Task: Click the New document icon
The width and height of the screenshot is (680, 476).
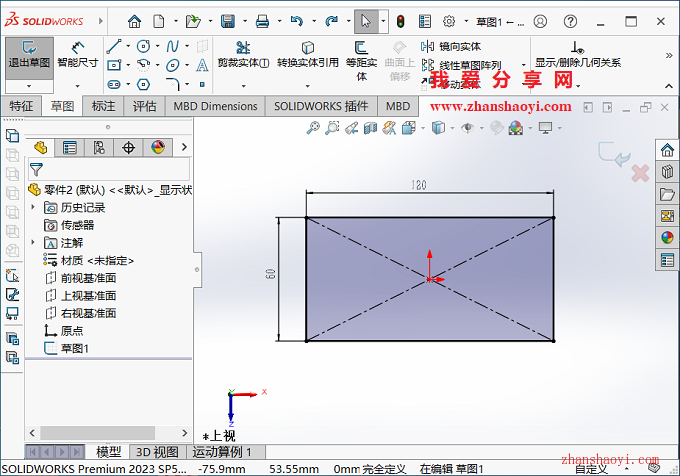Action: [159, 21]
